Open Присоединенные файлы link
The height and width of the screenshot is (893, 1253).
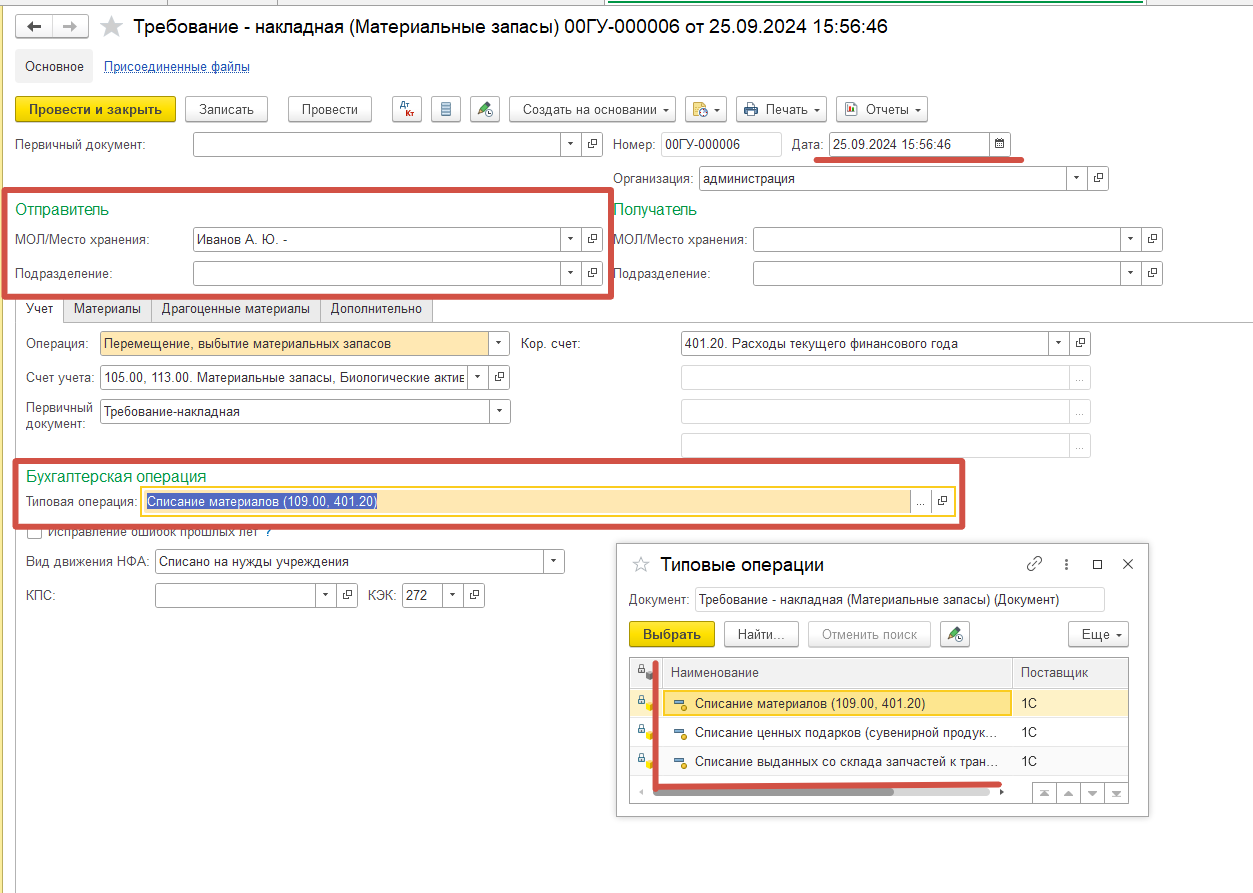tap(177, 66)
